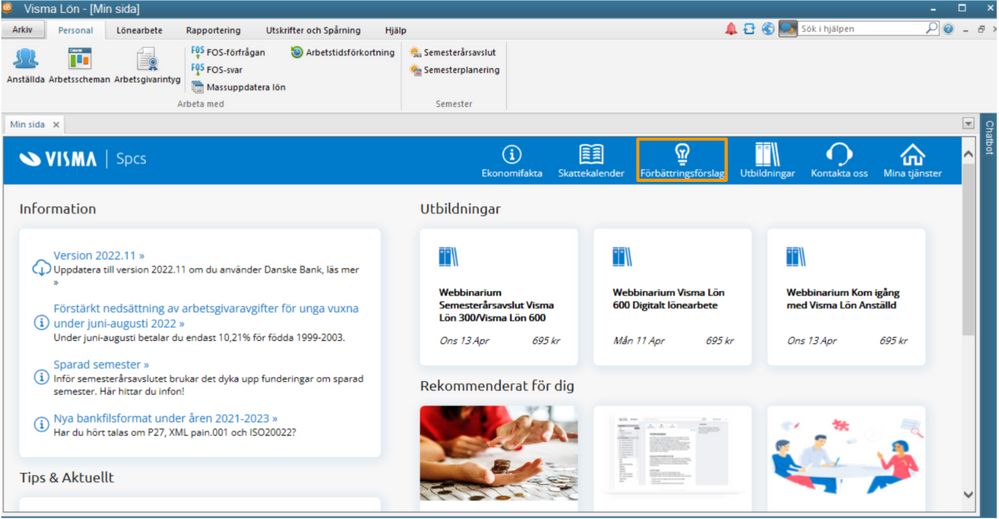Open Ekonomifakta from the blue header

pyautogui.click(x=512, y=158)
